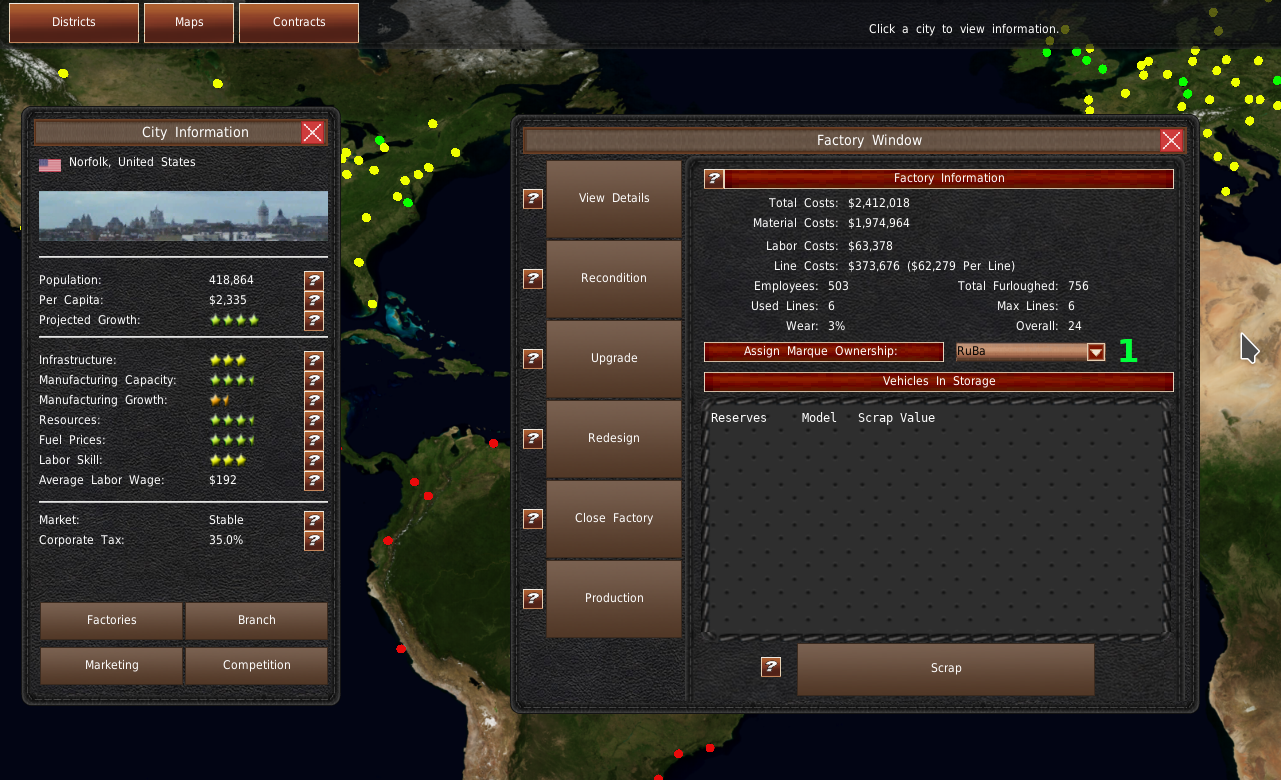
Task: Open help for Close Factory
Action: [x=533, y=519]
